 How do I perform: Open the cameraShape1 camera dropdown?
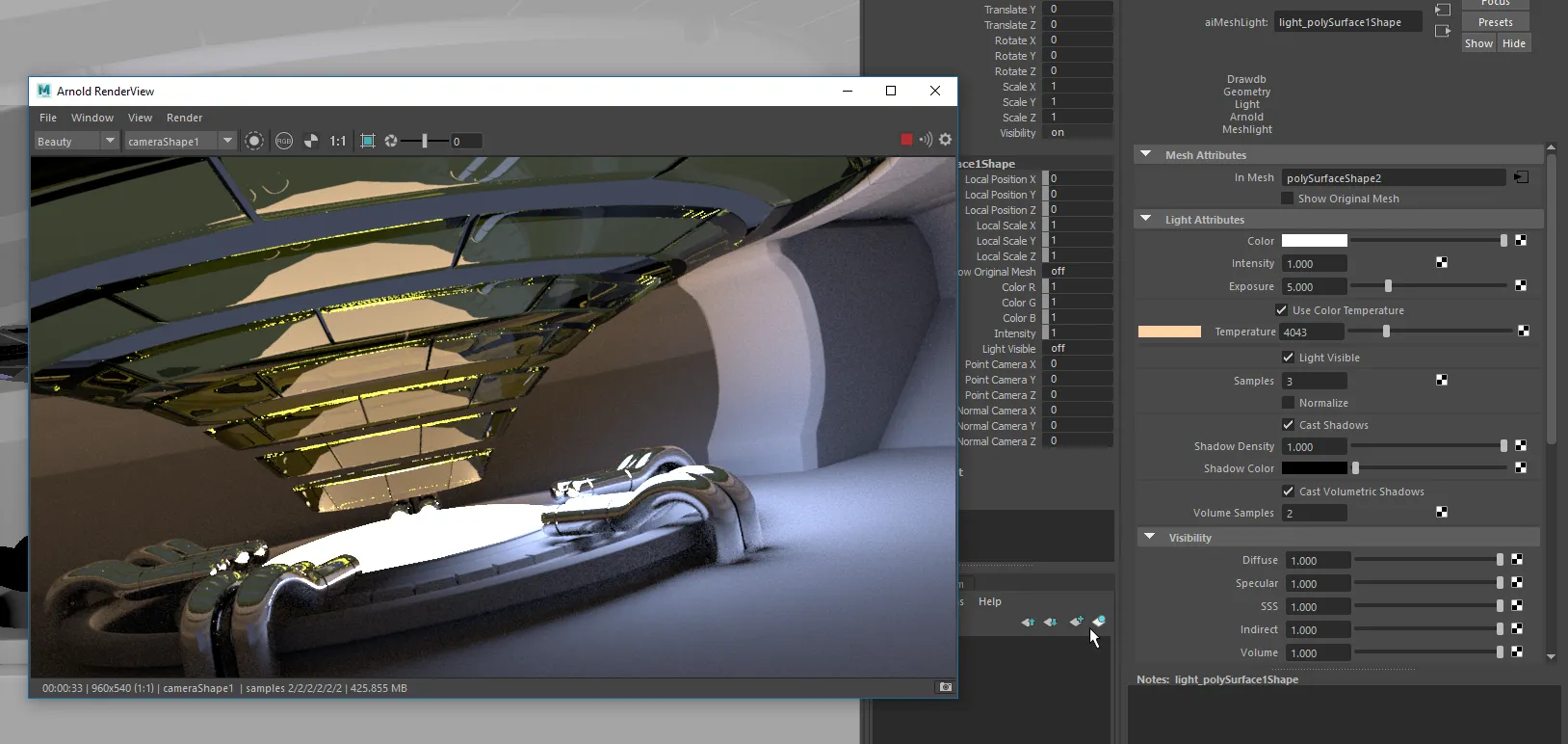coord(180,141)
